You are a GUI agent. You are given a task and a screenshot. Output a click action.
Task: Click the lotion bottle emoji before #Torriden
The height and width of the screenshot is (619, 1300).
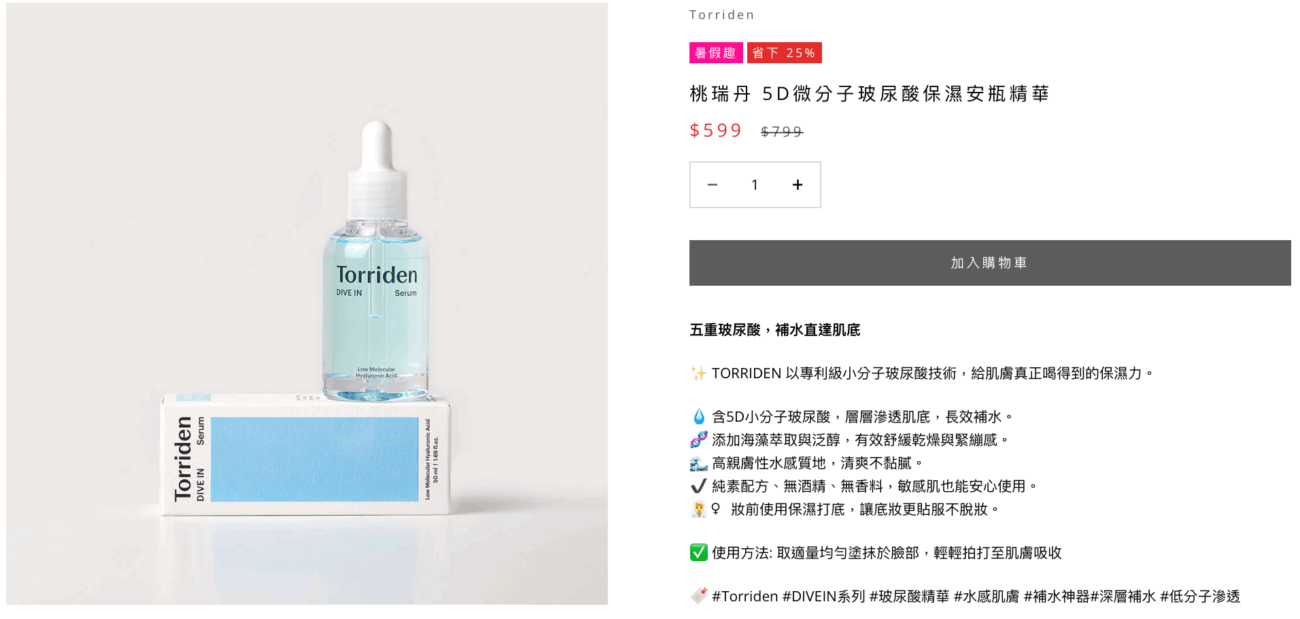(699, 596)
